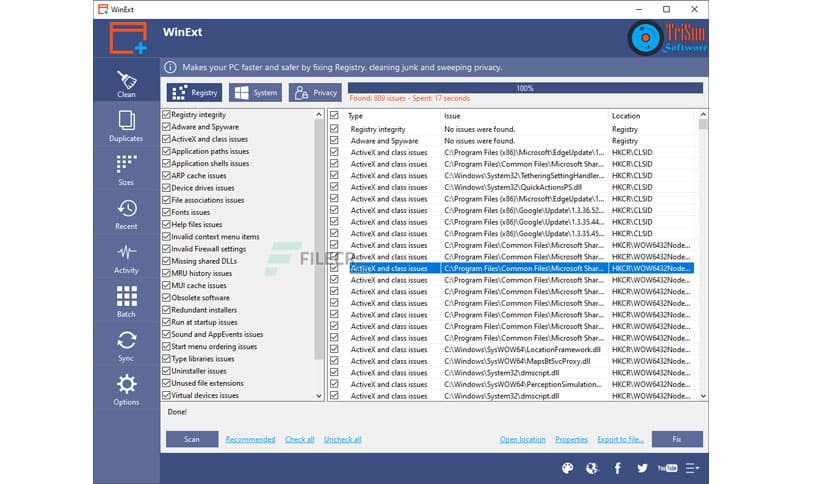Switch to the System tab

click(x=256, y=92)
